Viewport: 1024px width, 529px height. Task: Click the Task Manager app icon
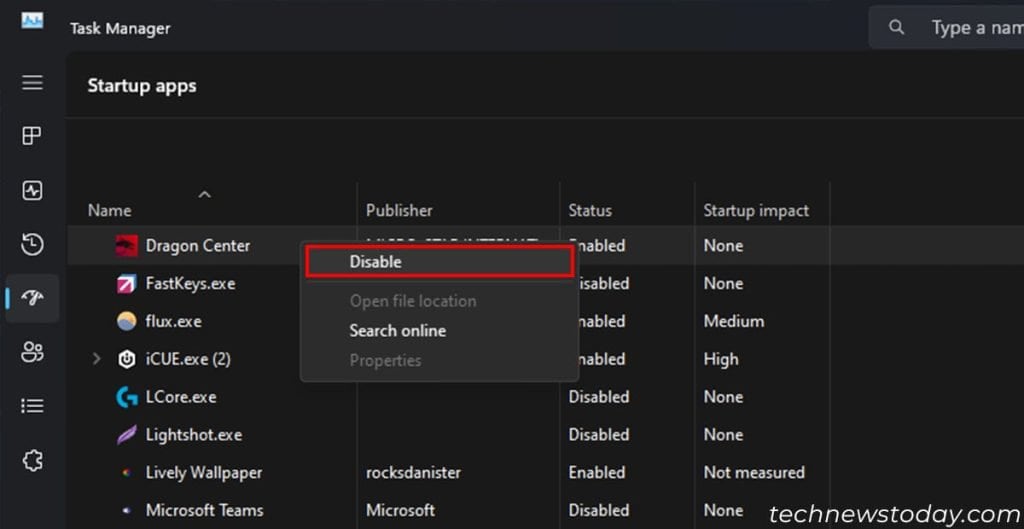(32, 20)
